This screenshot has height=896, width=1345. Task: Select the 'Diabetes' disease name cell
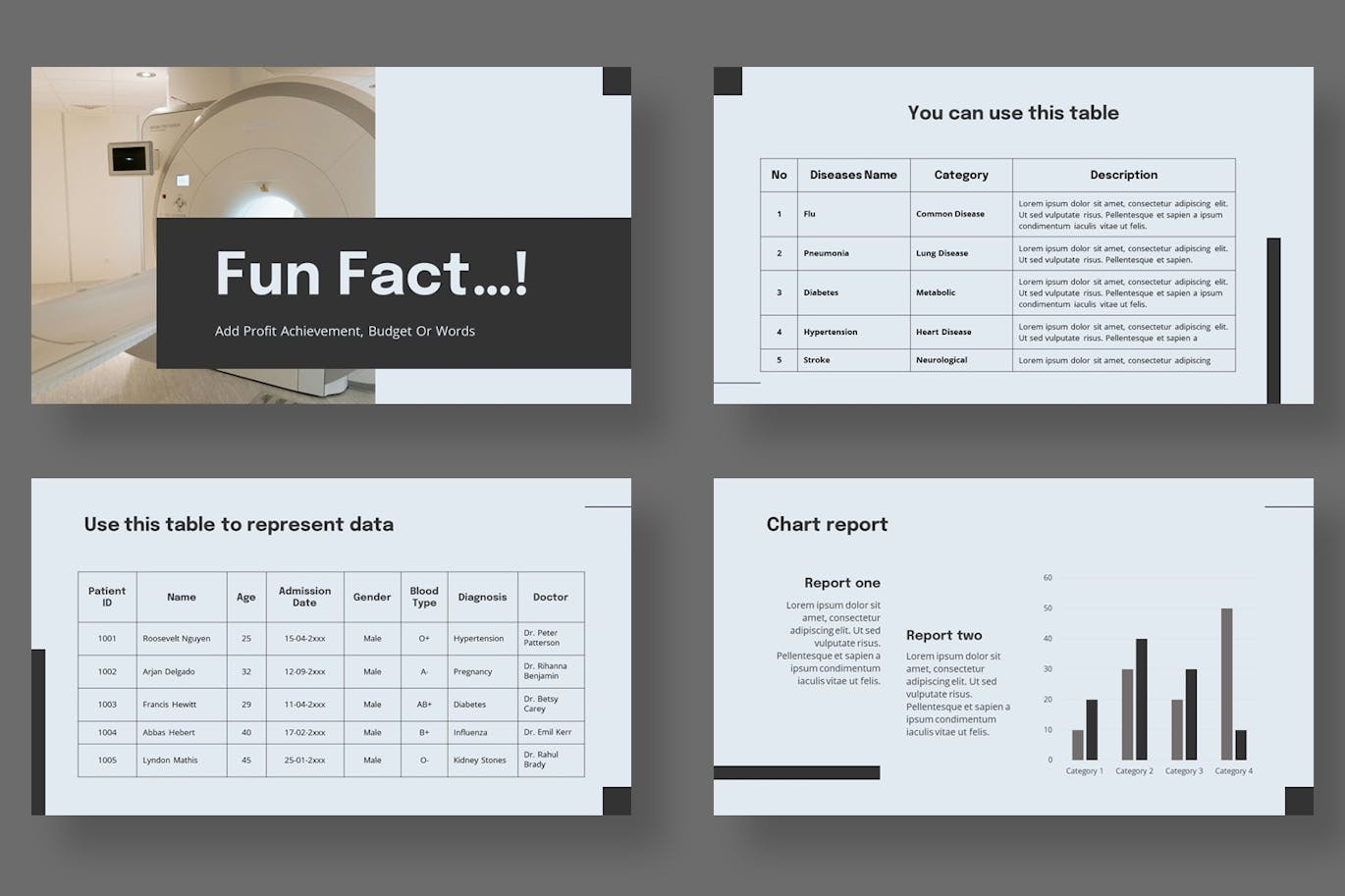[x=853, y=292]
